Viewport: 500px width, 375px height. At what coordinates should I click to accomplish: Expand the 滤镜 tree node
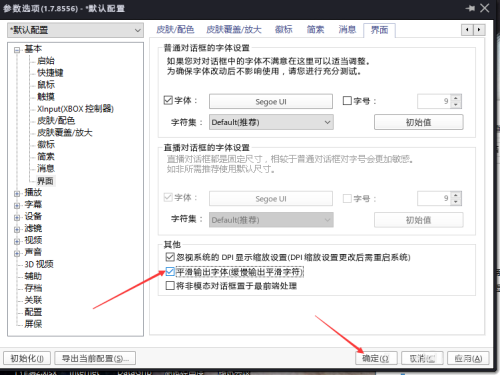point(17,230)
